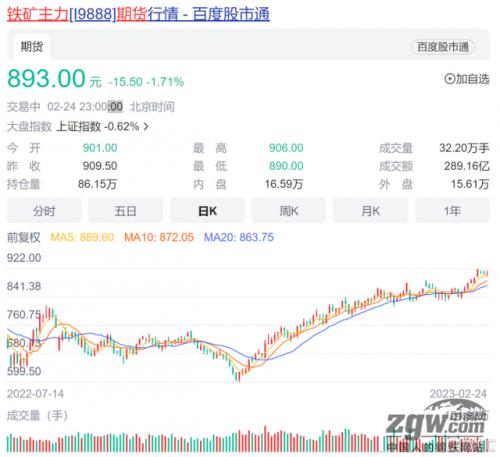This screenshot has width=500, height=457.
Task: Click the MA20: 863.75 indicator
Action: (239, 237)
